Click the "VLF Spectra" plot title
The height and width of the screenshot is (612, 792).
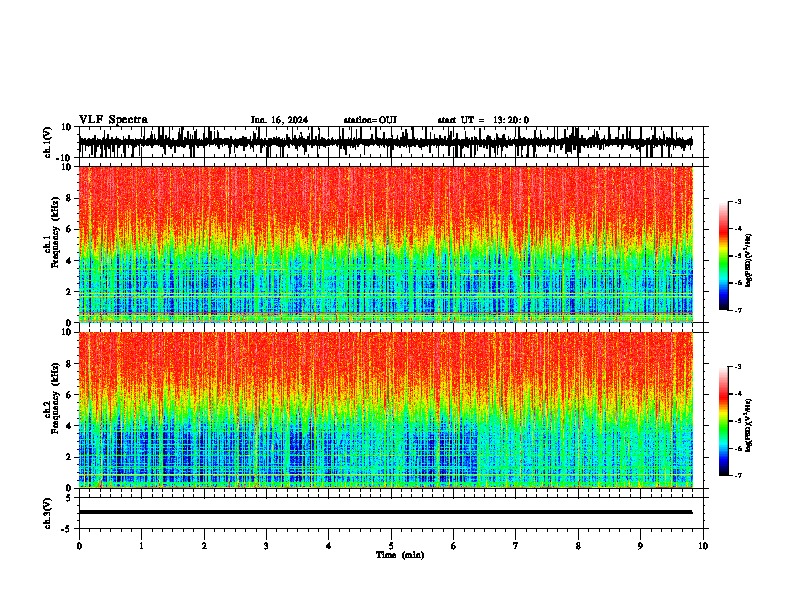[113, 120]
